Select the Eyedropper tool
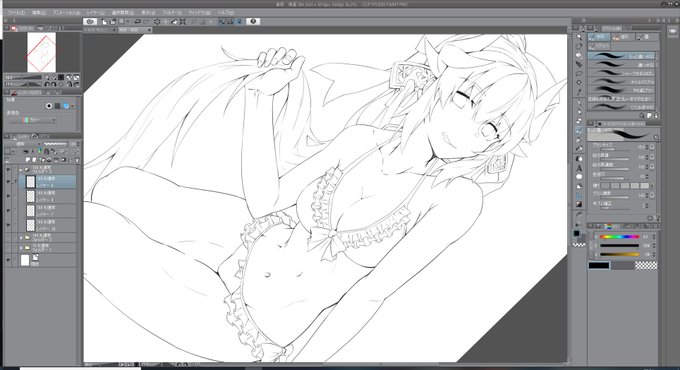This screenshot has width=680, height=370. coord(579,92)
